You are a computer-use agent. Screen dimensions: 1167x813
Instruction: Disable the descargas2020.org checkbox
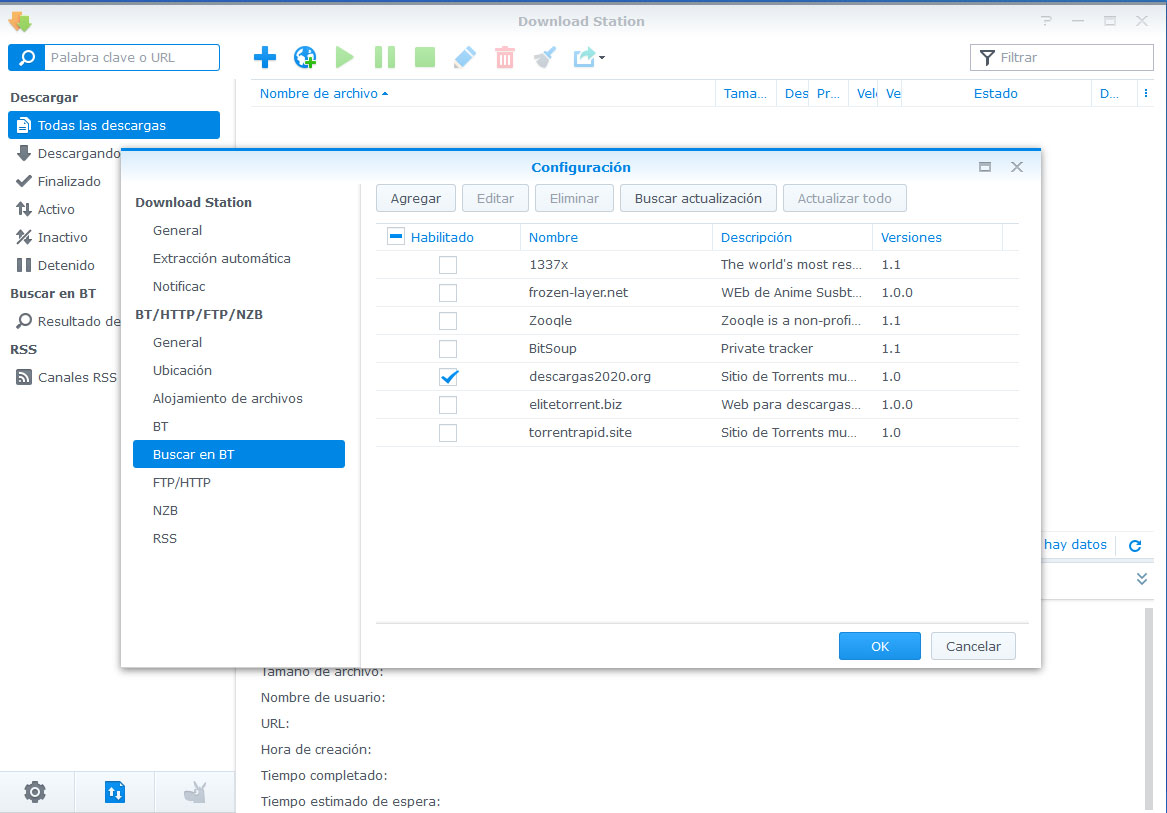pyautogui.click(x=448, y=377)
